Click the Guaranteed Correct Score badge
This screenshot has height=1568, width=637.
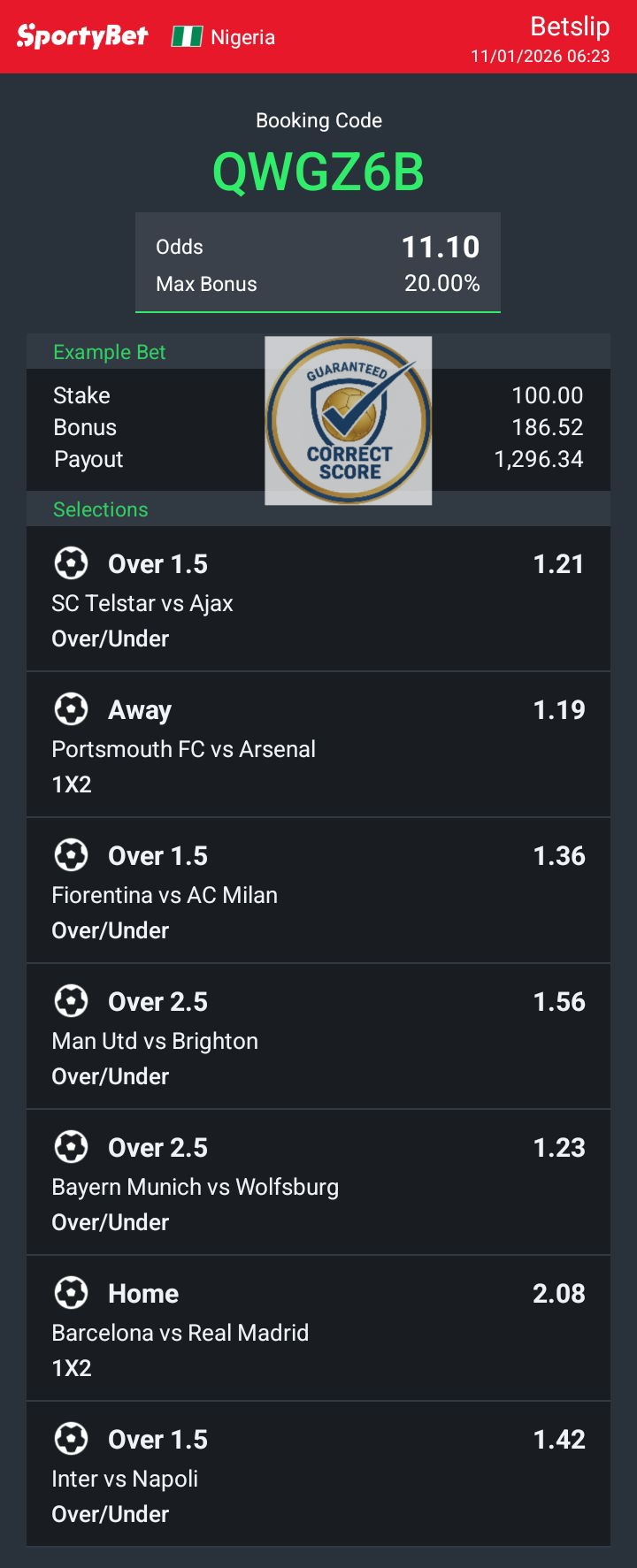[349, 421]
